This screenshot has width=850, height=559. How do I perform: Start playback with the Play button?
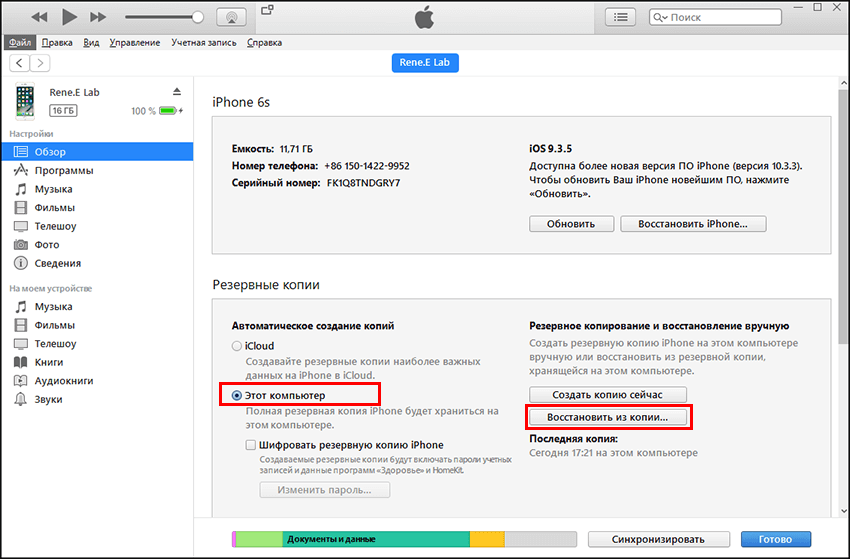[x=69, y=17]
